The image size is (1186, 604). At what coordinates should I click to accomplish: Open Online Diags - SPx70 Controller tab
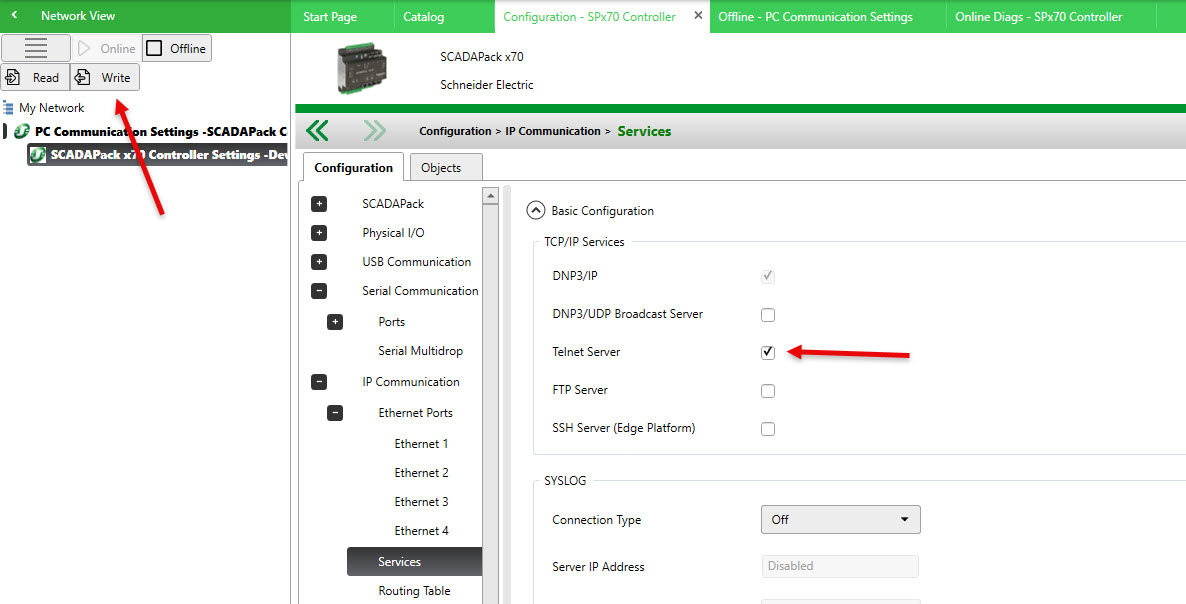click(x=1039, y=17)
